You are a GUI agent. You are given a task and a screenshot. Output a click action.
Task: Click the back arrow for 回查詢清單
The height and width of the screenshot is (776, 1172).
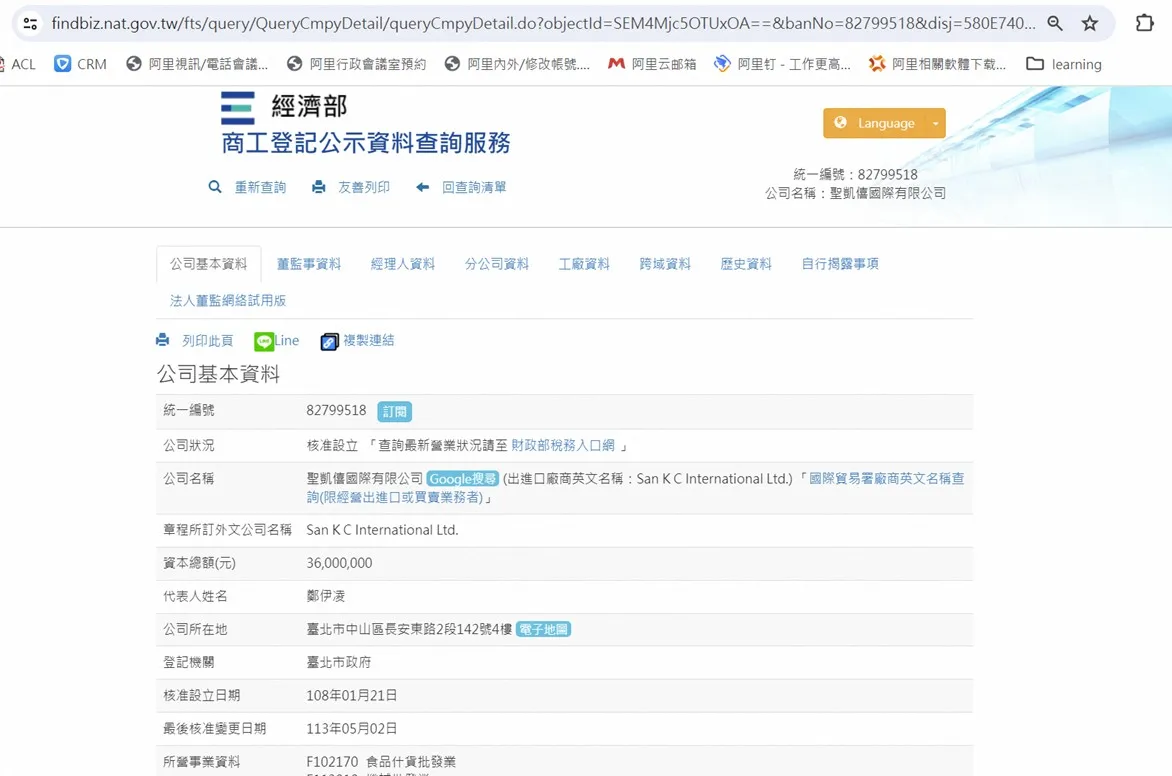pyautogui.click(x=422, y=187)
